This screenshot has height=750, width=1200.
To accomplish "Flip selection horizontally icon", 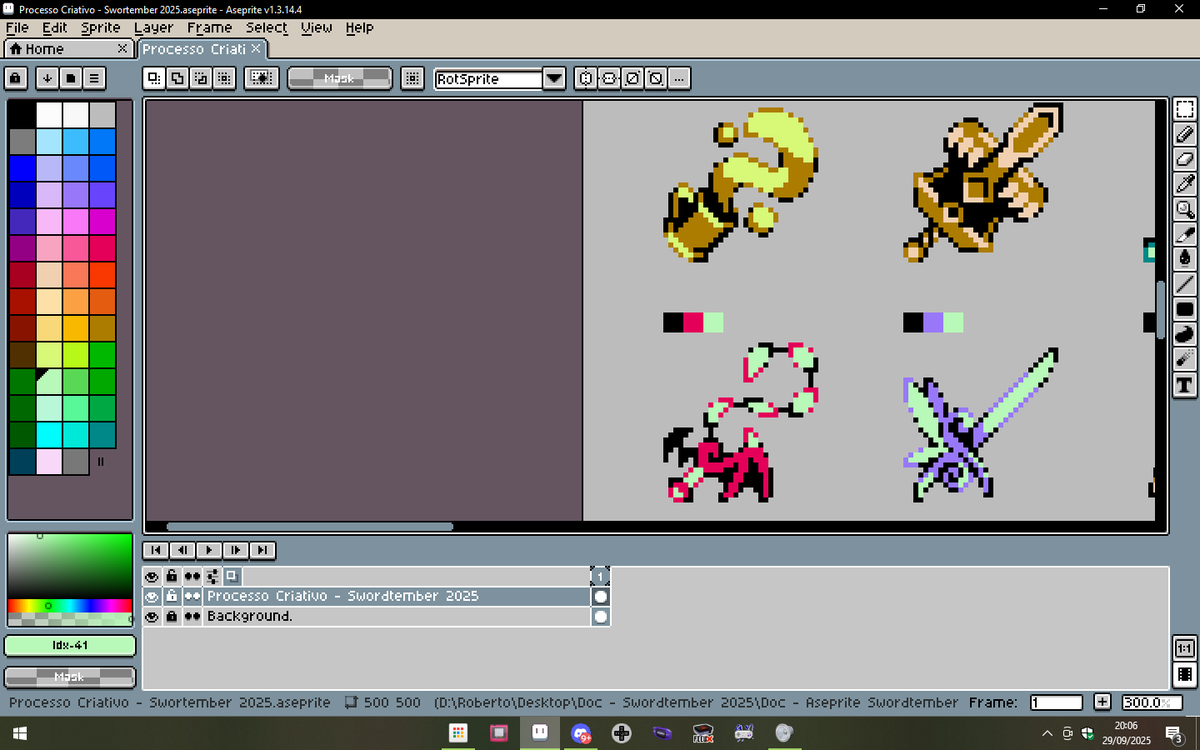I will point(586,78).
